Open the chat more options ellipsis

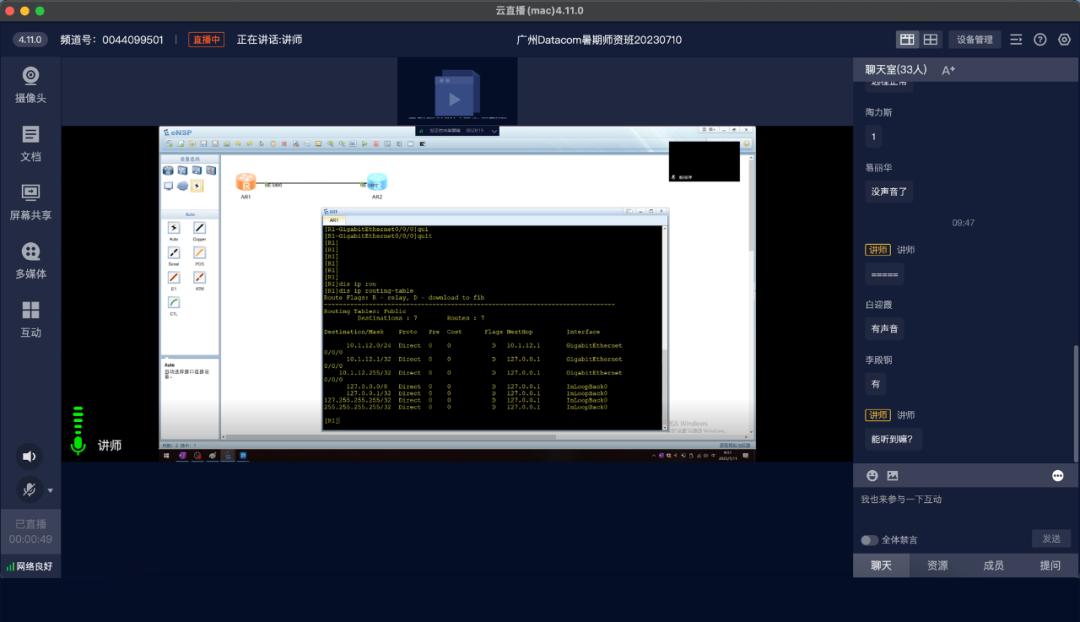pos(1058,476)
